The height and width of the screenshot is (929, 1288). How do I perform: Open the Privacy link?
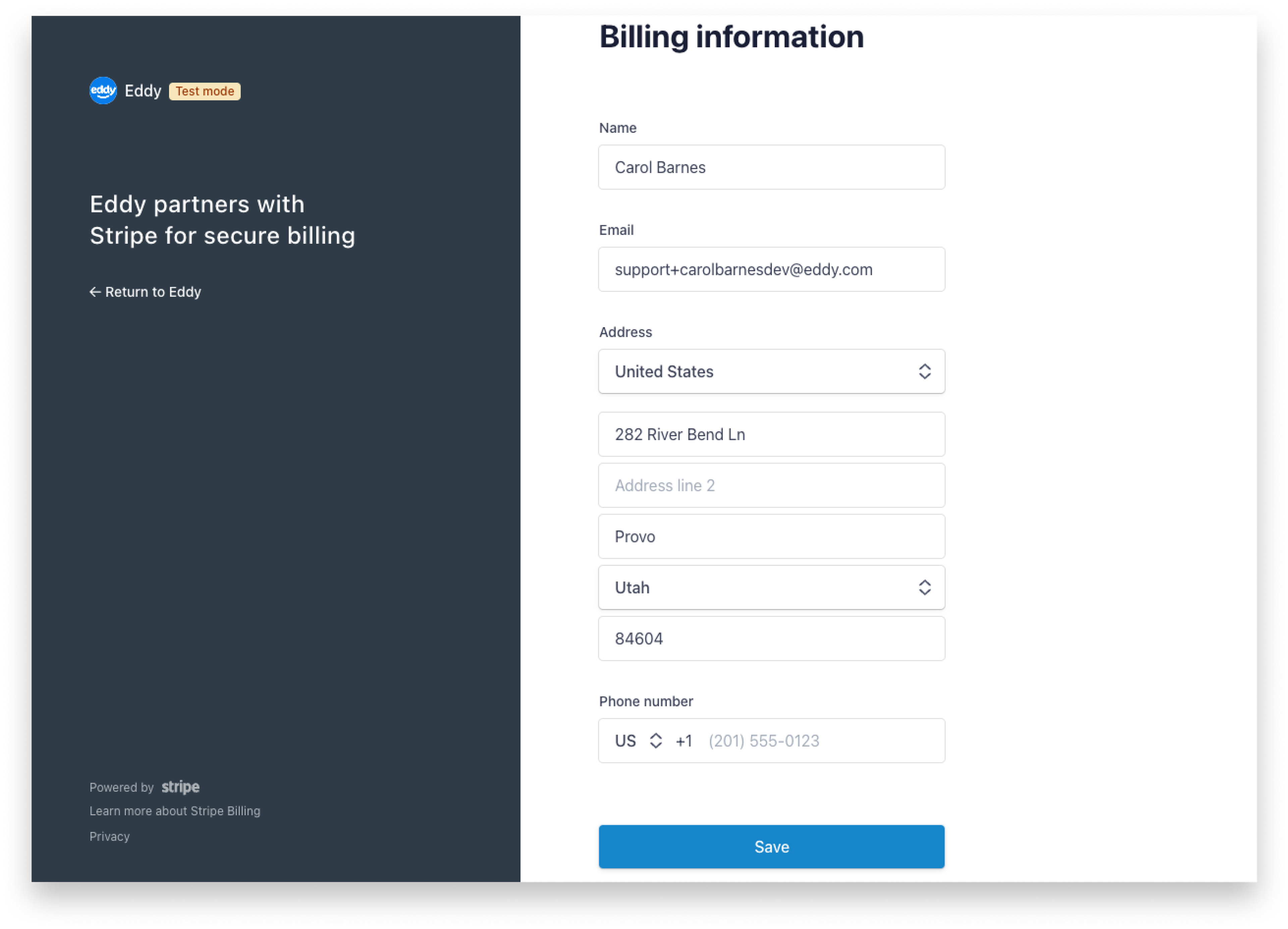110,836
